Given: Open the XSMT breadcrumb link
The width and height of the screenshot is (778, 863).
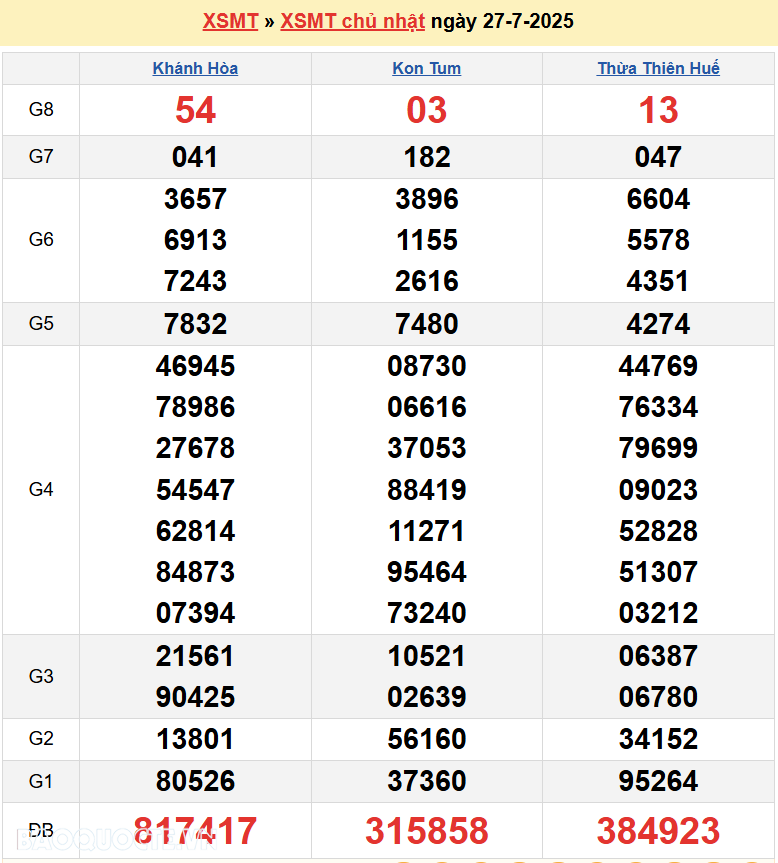Looking at the screenshot, I should [230, 21].
